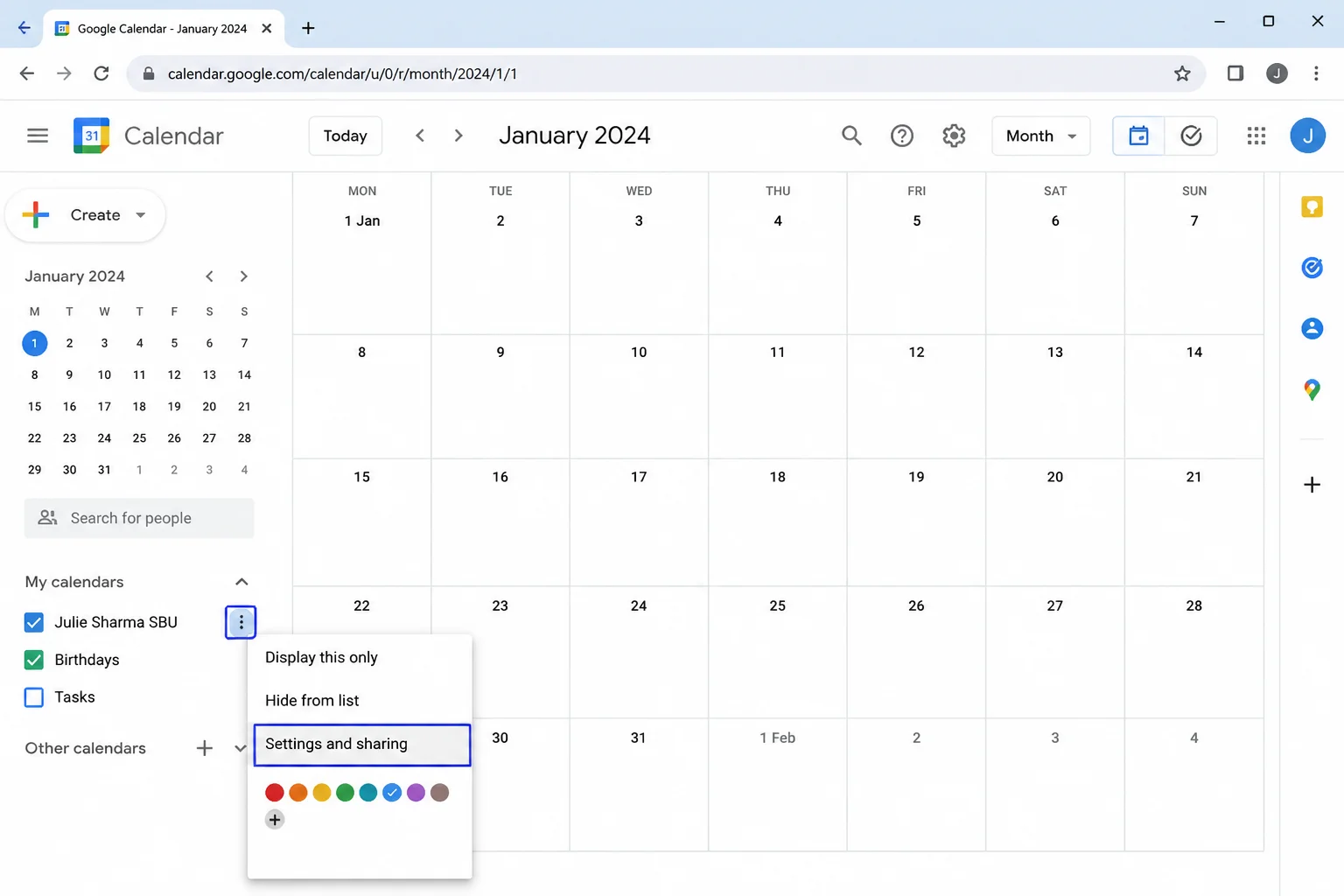Viewport: 1344px width, 896px height.
Task: Choose the orange calendar colour
Action: [x=298, y=793]
